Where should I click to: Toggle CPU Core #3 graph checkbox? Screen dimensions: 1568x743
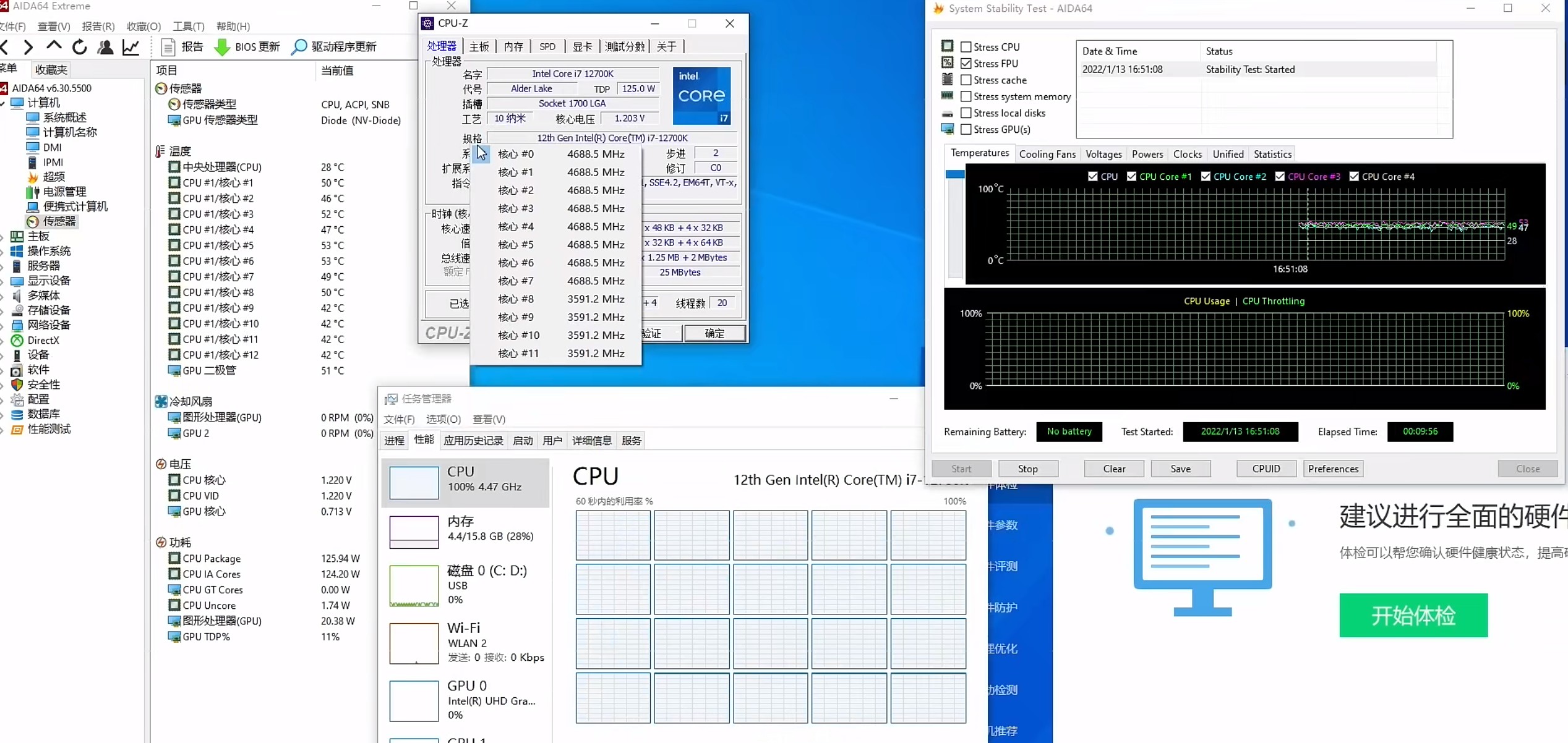point(1280,177)
